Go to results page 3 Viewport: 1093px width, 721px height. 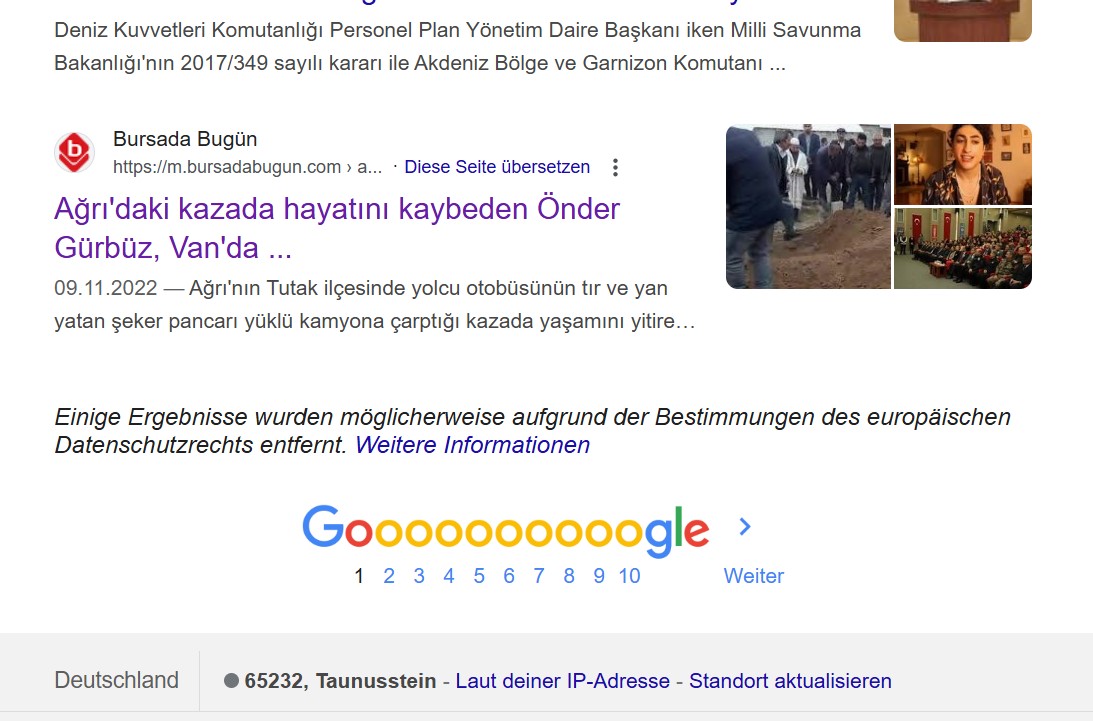pyautogui.click(x=419, y=576)
